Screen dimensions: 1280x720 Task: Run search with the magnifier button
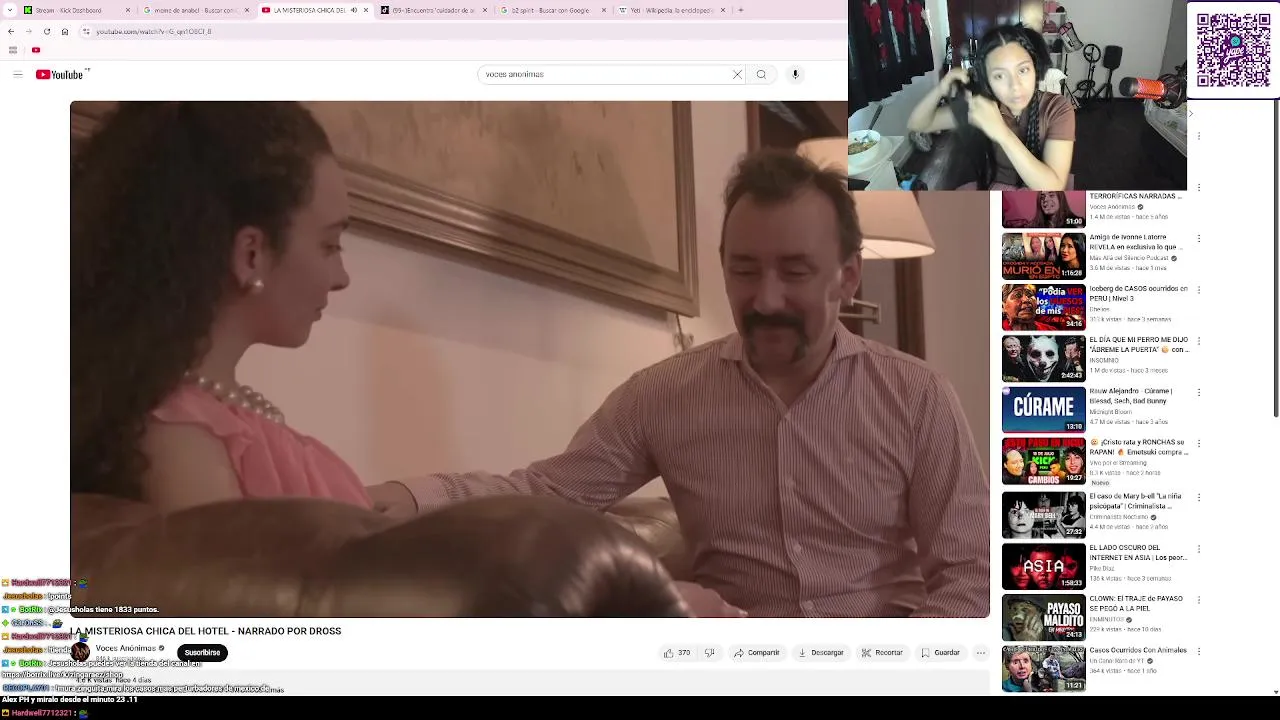point(761,74)
